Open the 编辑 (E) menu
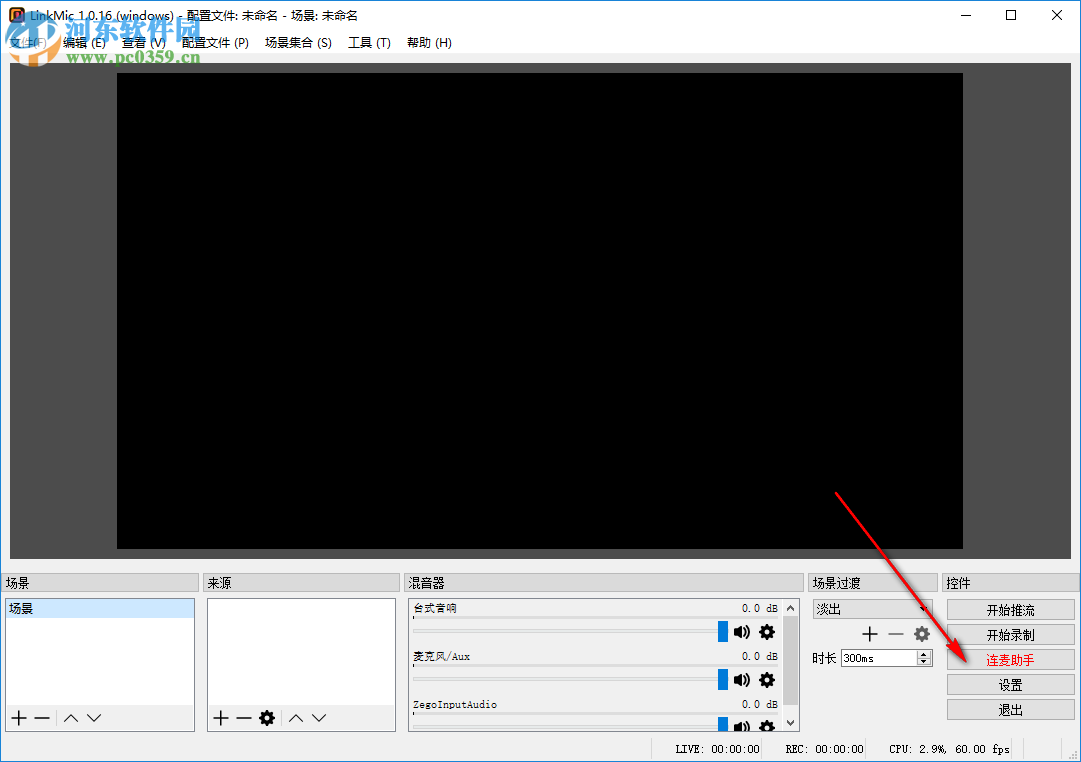This screenshot has width=1081, height=762. pyautogui.click(x=84, y=43)
